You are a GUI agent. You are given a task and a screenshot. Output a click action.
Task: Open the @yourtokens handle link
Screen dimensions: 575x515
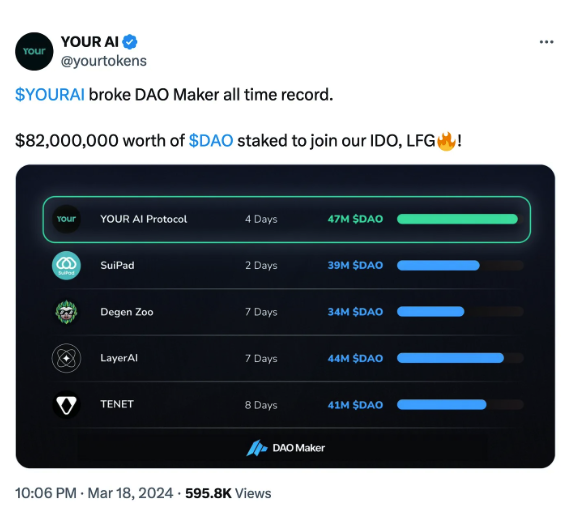pyautogui.click(x=103, y=61)
